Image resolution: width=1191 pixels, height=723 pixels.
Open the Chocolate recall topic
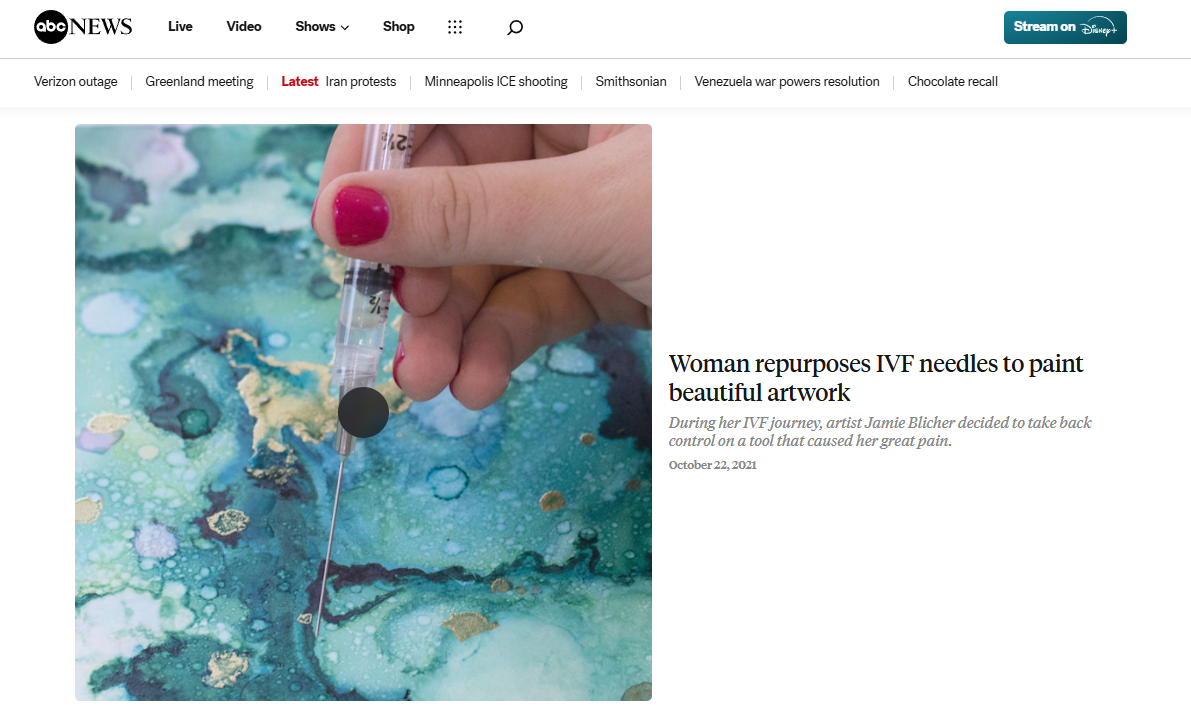click(952, 81)
